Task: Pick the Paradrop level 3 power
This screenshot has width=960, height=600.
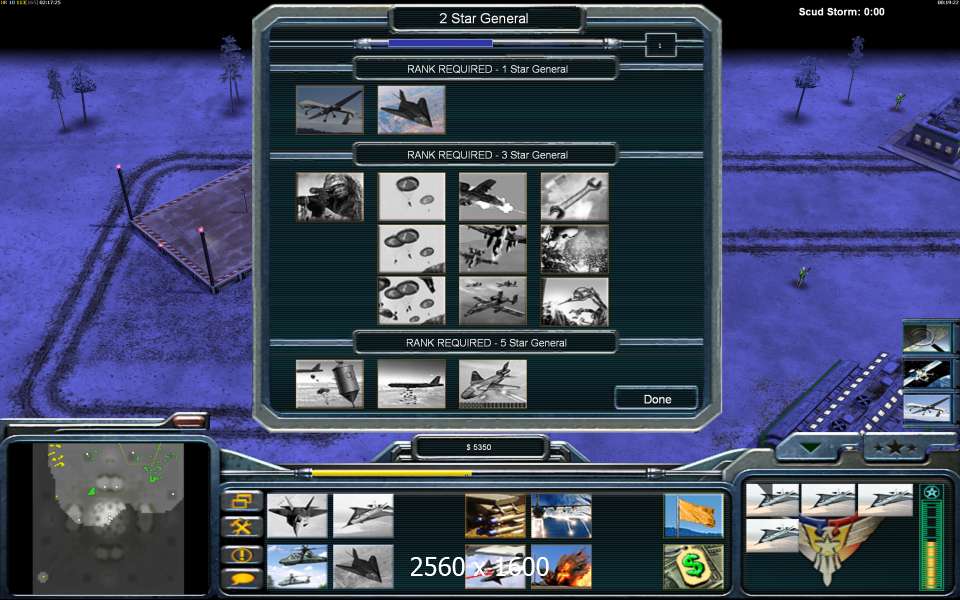Action: pyautogui.click(x=411, y=301)
